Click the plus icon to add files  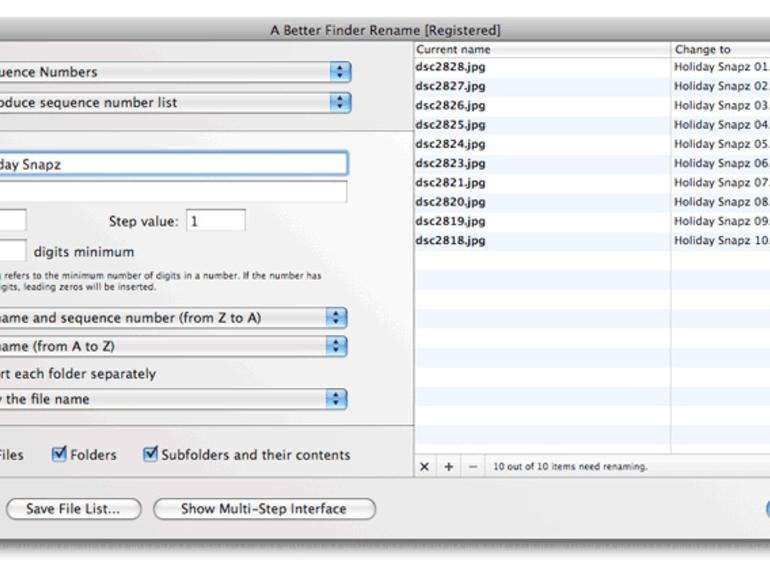pos(449,467)
